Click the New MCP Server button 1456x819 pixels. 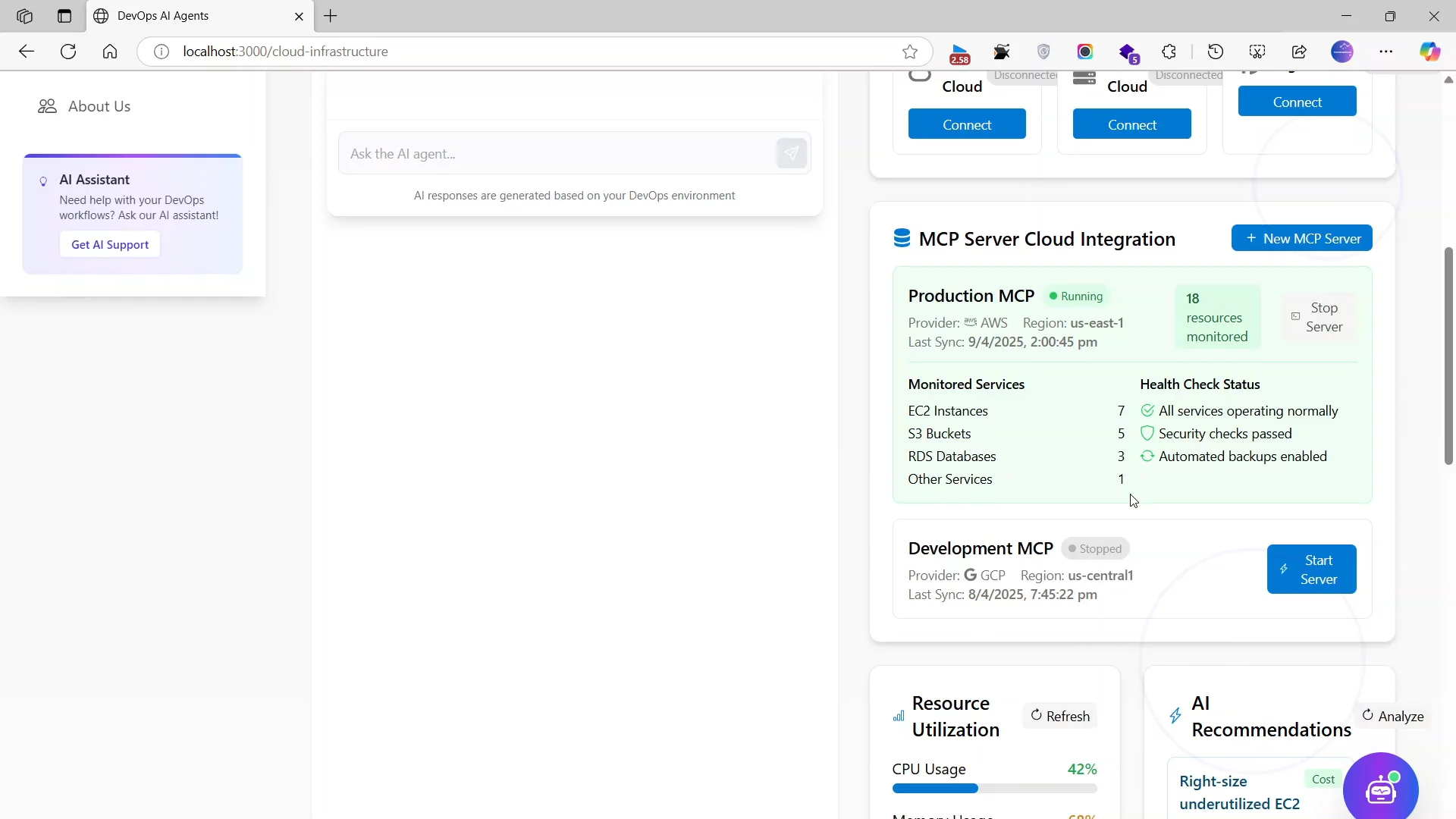coord(1301,239)
